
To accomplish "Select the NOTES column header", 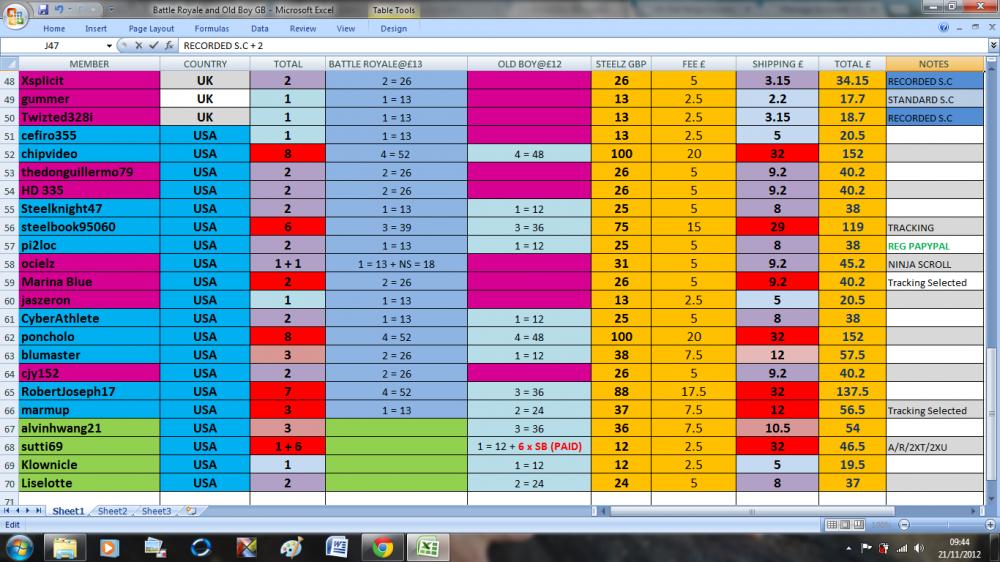I will pyautogui.click(x=934, y=64).
